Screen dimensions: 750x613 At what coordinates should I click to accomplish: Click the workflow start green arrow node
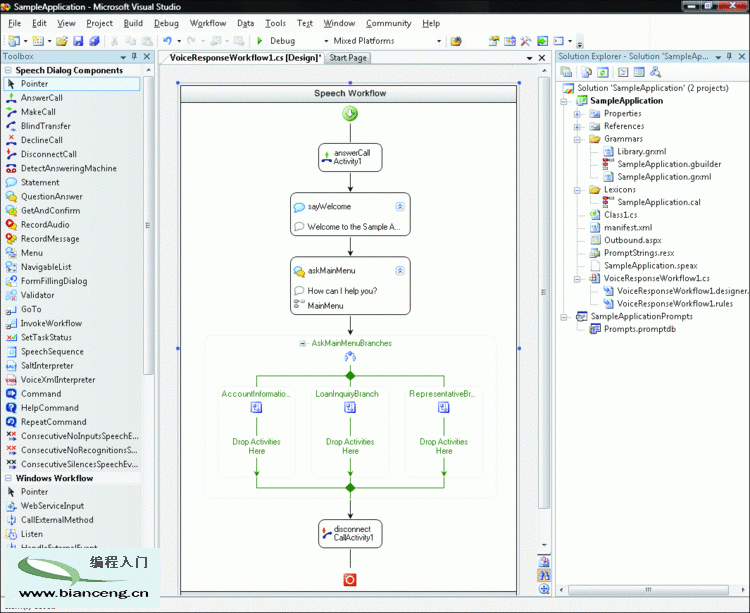[x=350, y=114]
